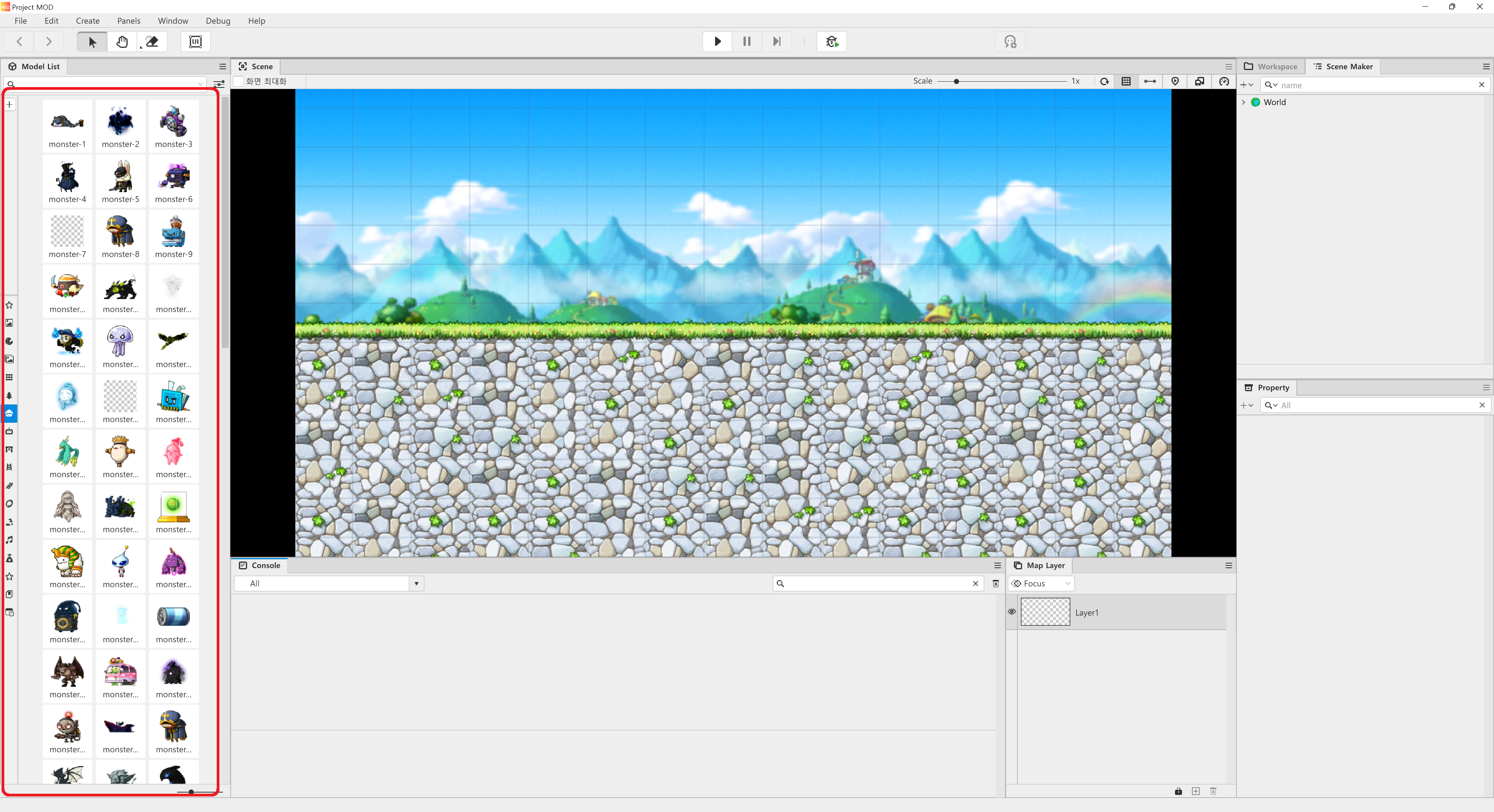Screen dimensions: 1494x812
Task: Click the forward navigation arrow
Action: (x=49, y=42)
